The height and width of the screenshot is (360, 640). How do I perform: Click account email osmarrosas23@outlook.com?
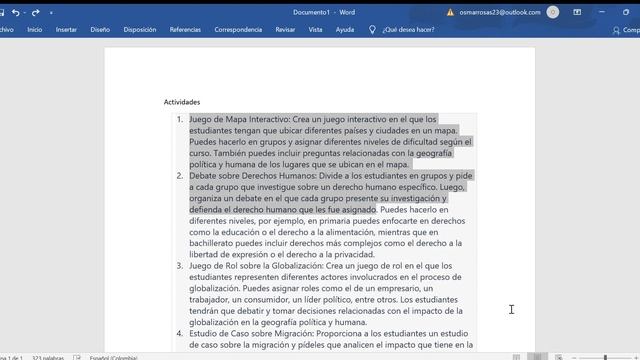click(x=500, y=12)
